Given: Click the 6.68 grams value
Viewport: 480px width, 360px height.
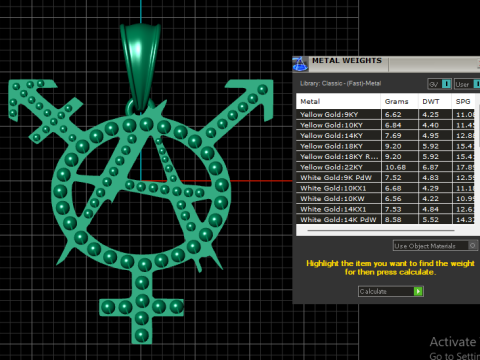Looking at the screenshot, I should pyautogui.click(x=393, y=188).
